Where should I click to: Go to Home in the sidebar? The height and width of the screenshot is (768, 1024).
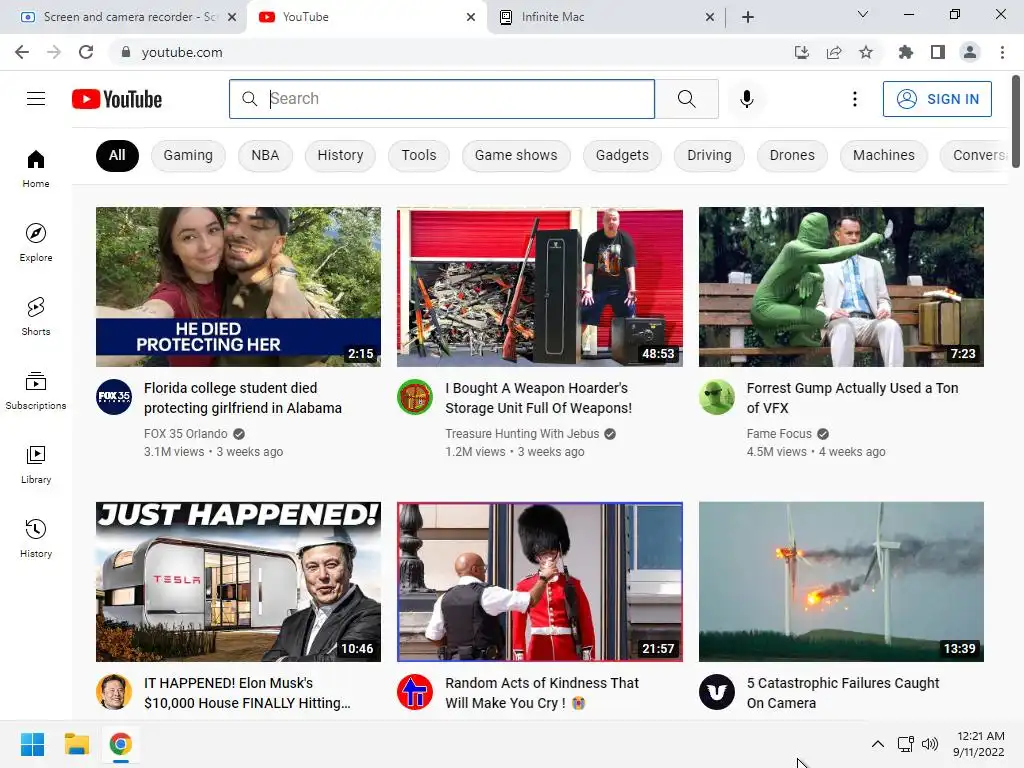(36, 168)
